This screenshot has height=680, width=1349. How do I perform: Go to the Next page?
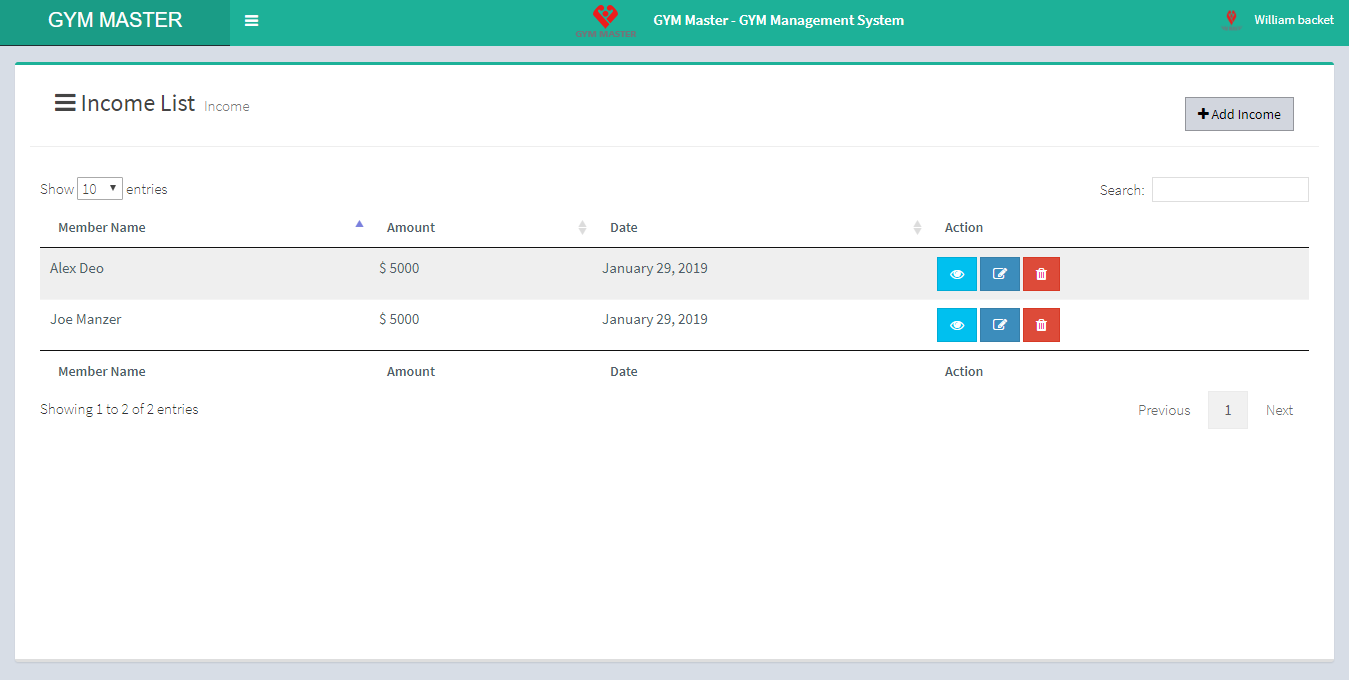click(x=1279, y=410)
